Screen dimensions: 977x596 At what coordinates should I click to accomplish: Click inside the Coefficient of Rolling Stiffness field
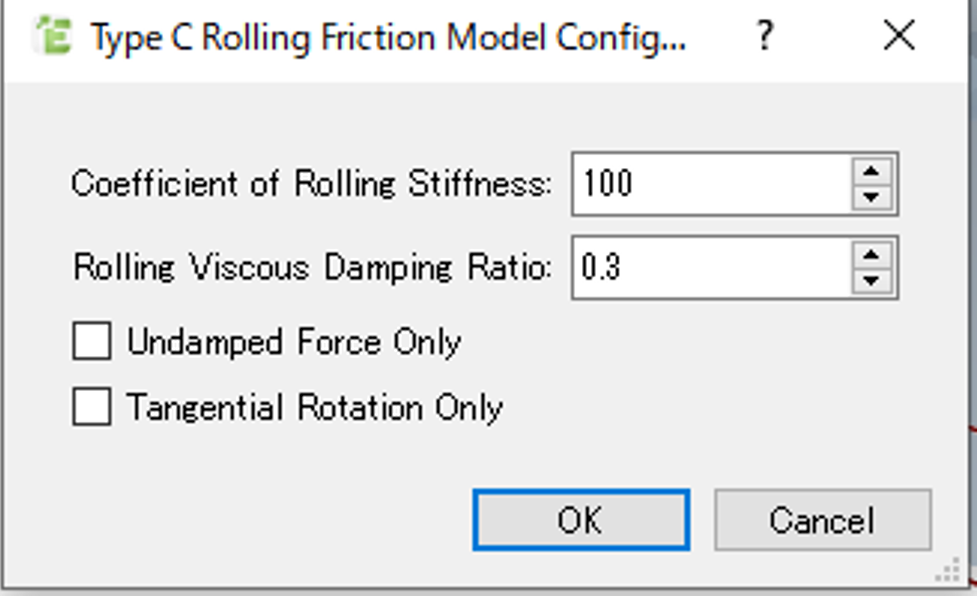pos(700,183)
